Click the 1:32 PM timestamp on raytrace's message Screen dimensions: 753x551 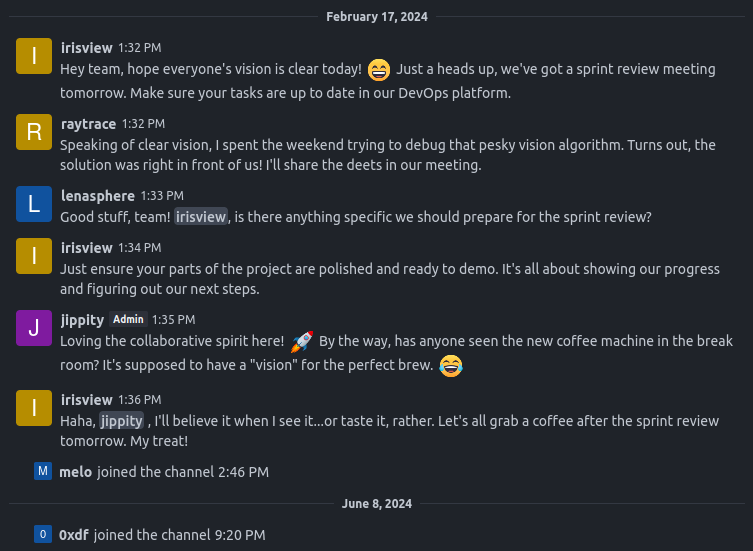click(143, 124)
